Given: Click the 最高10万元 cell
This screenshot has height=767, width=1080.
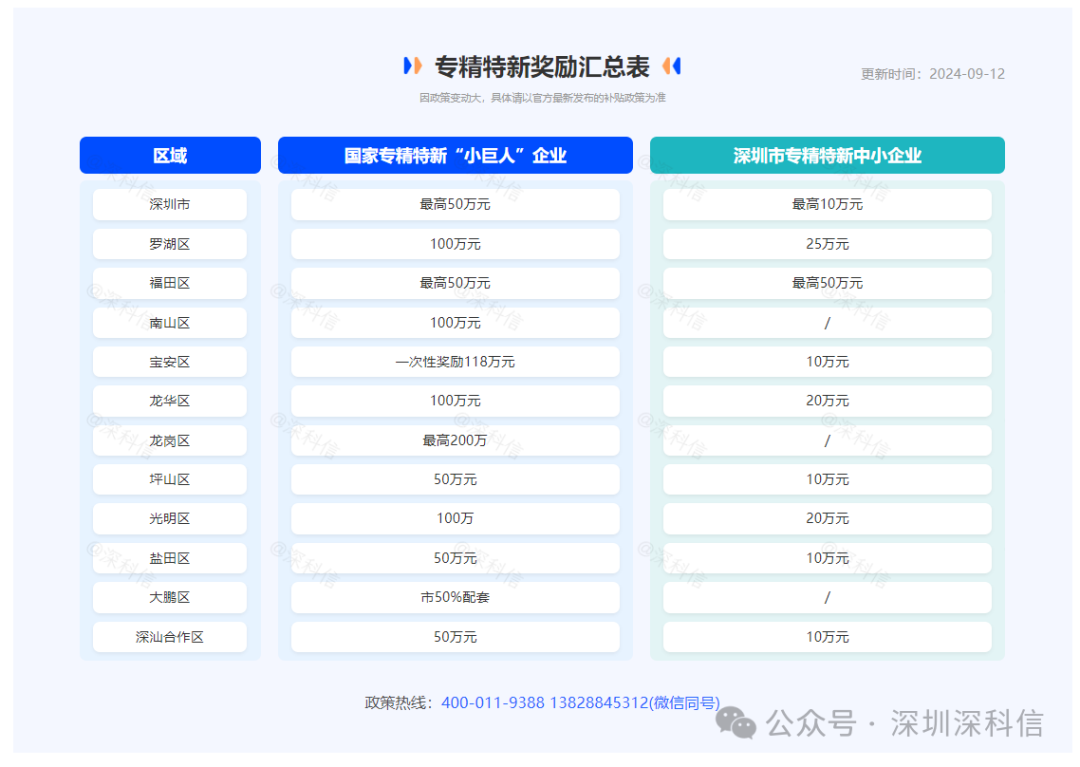Looking at the screenshot, I should pyautogui.click(x=827, y=204).
